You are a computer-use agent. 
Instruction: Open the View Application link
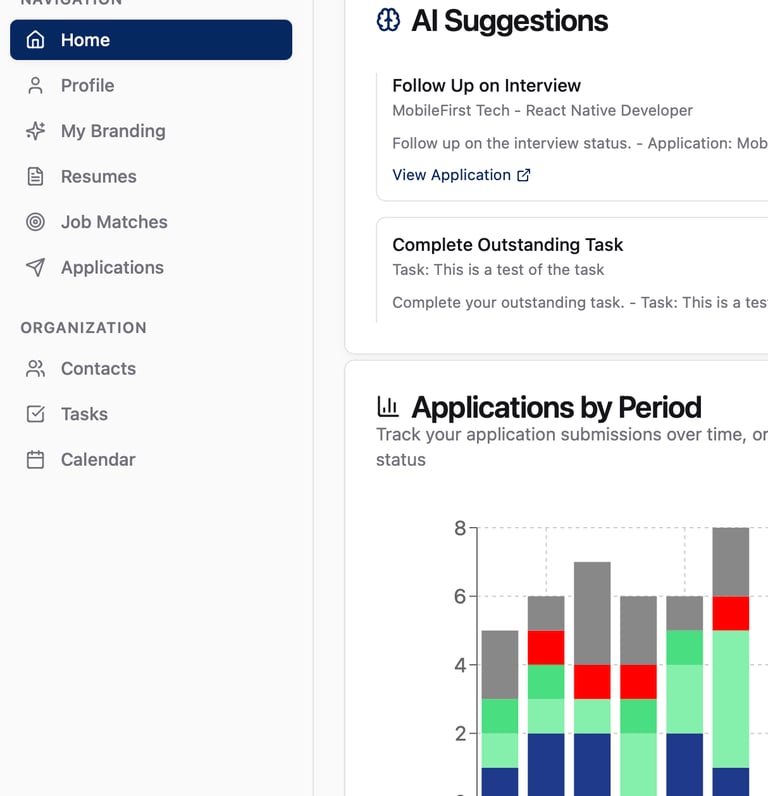(x=451, y=175)
